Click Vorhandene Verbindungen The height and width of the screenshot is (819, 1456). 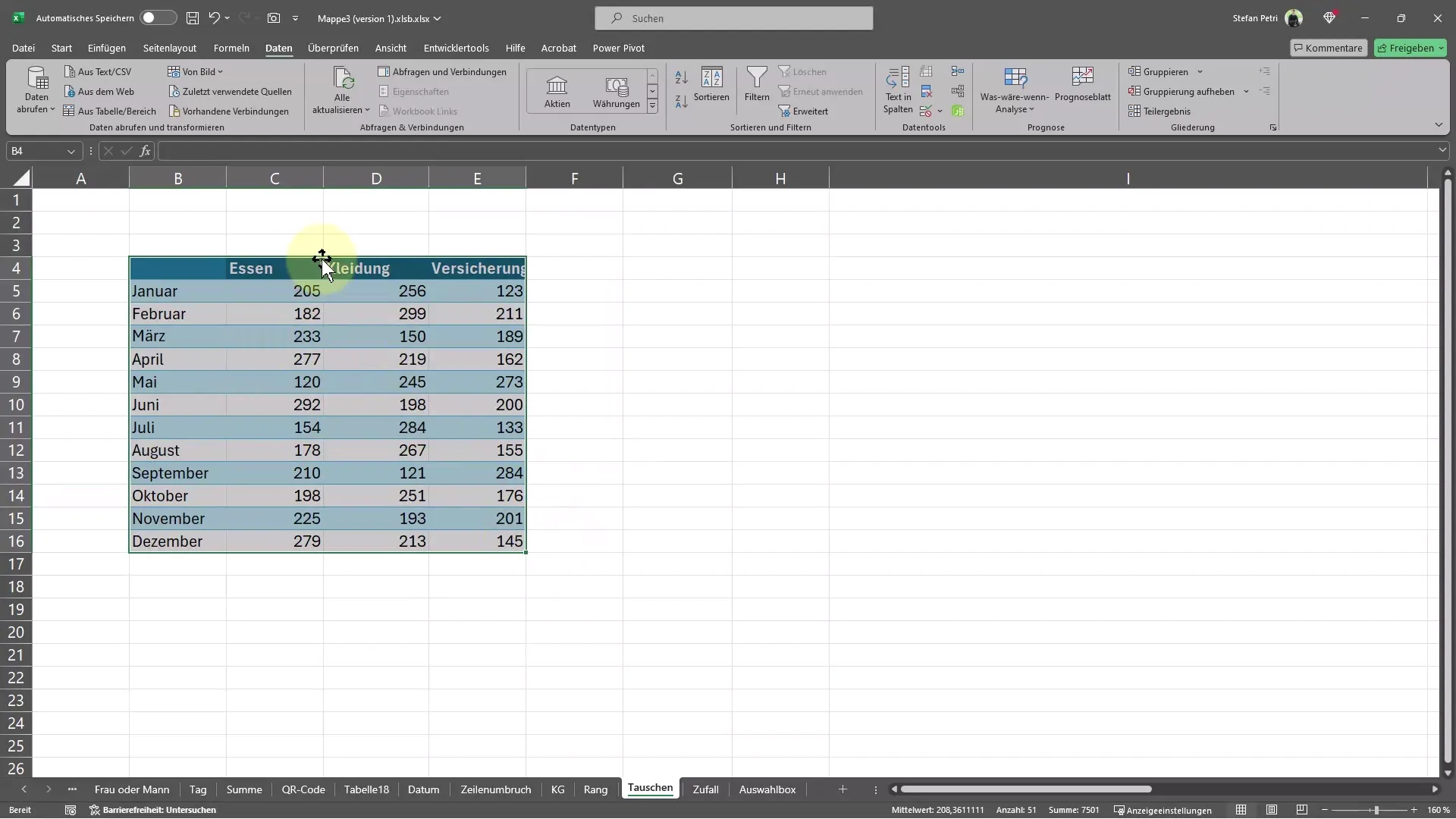tap(228, 111)
